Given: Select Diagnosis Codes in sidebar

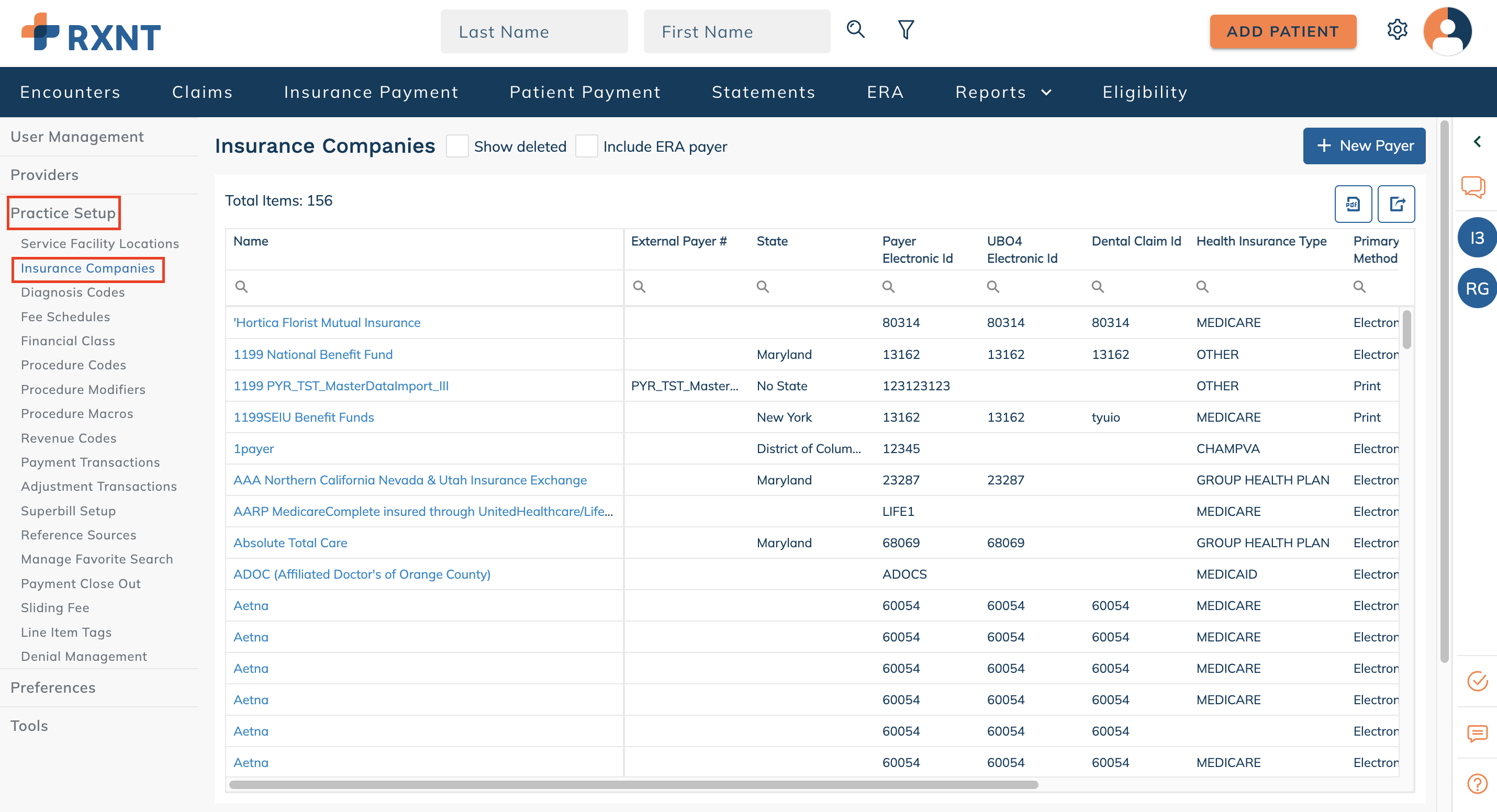Looking at the screenshot, I should coord(73,292).
